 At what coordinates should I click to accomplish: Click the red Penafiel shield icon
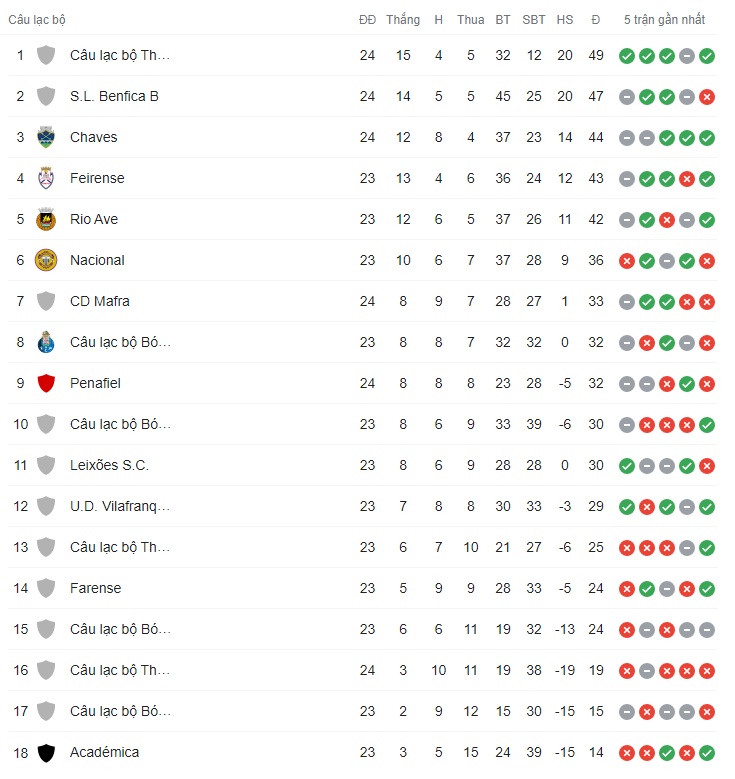(46, 383)
